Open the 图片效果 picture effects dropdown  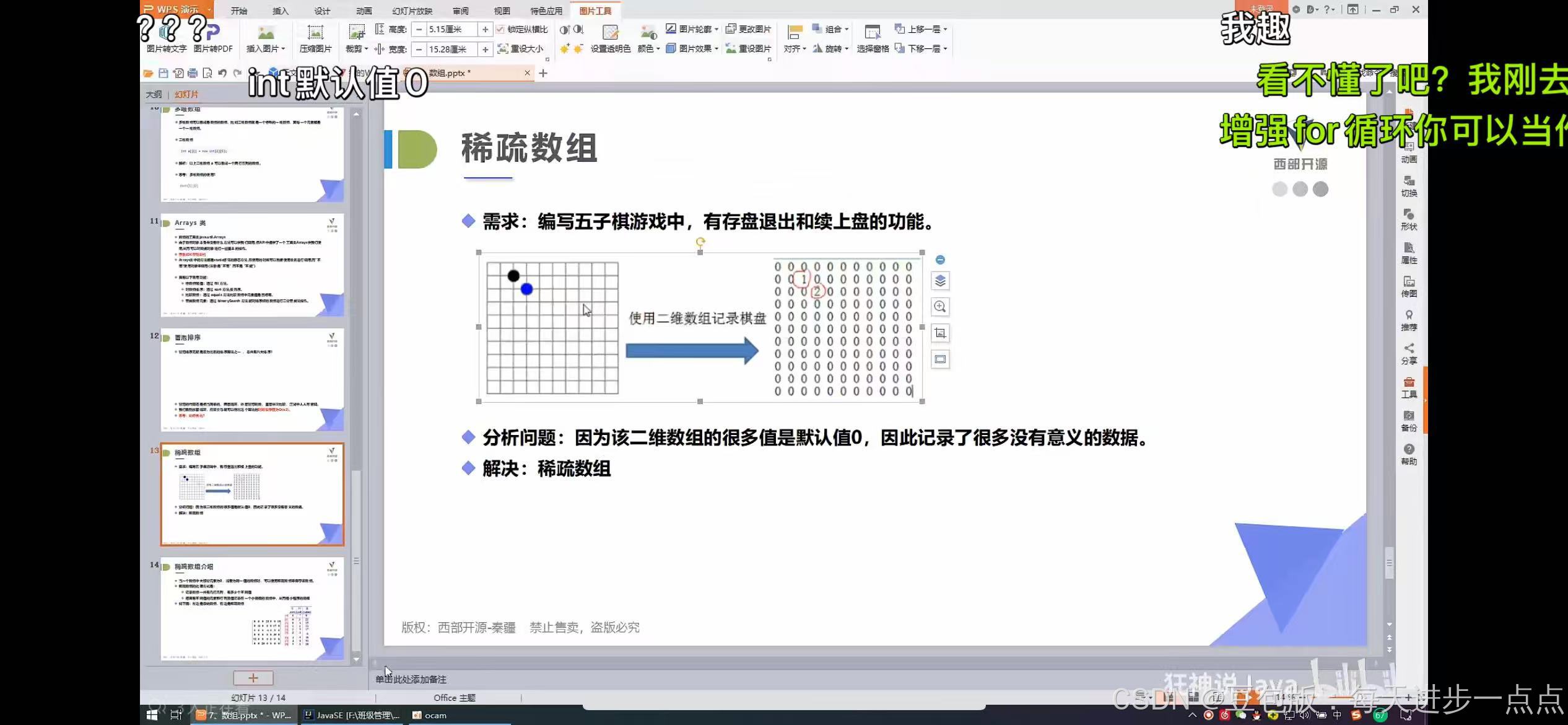(692, 48)
